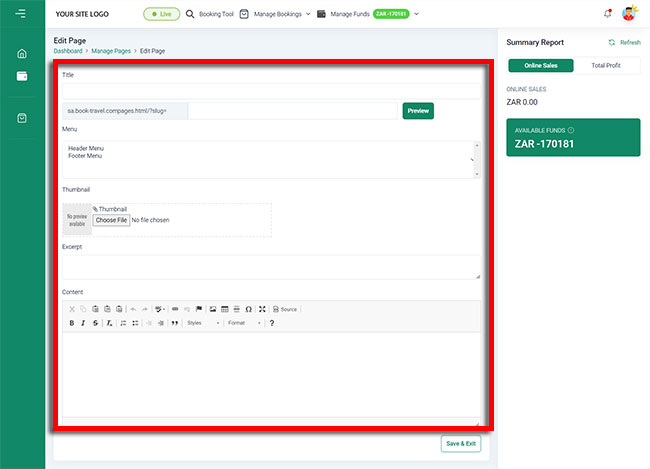Select Header Menu in the Menu list
This screenshot has width=650, height=469.
pos(86,149)
